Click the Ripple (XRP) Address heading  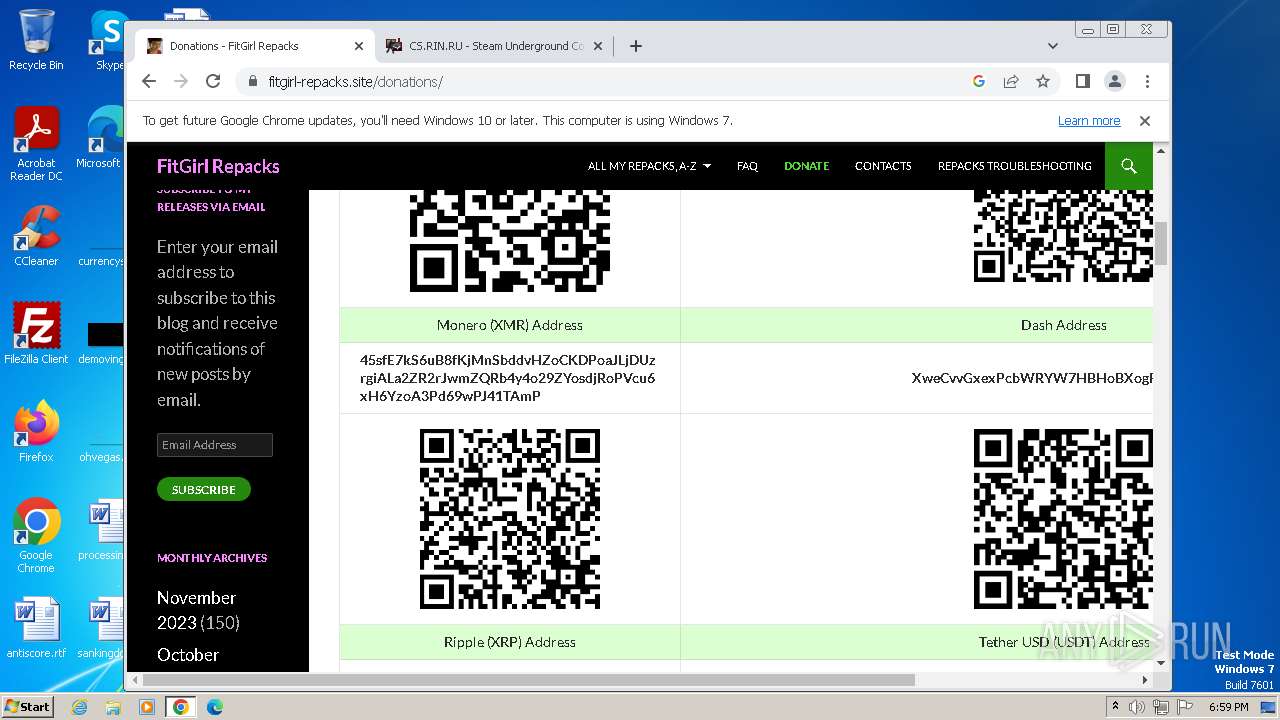coord(510,642)
